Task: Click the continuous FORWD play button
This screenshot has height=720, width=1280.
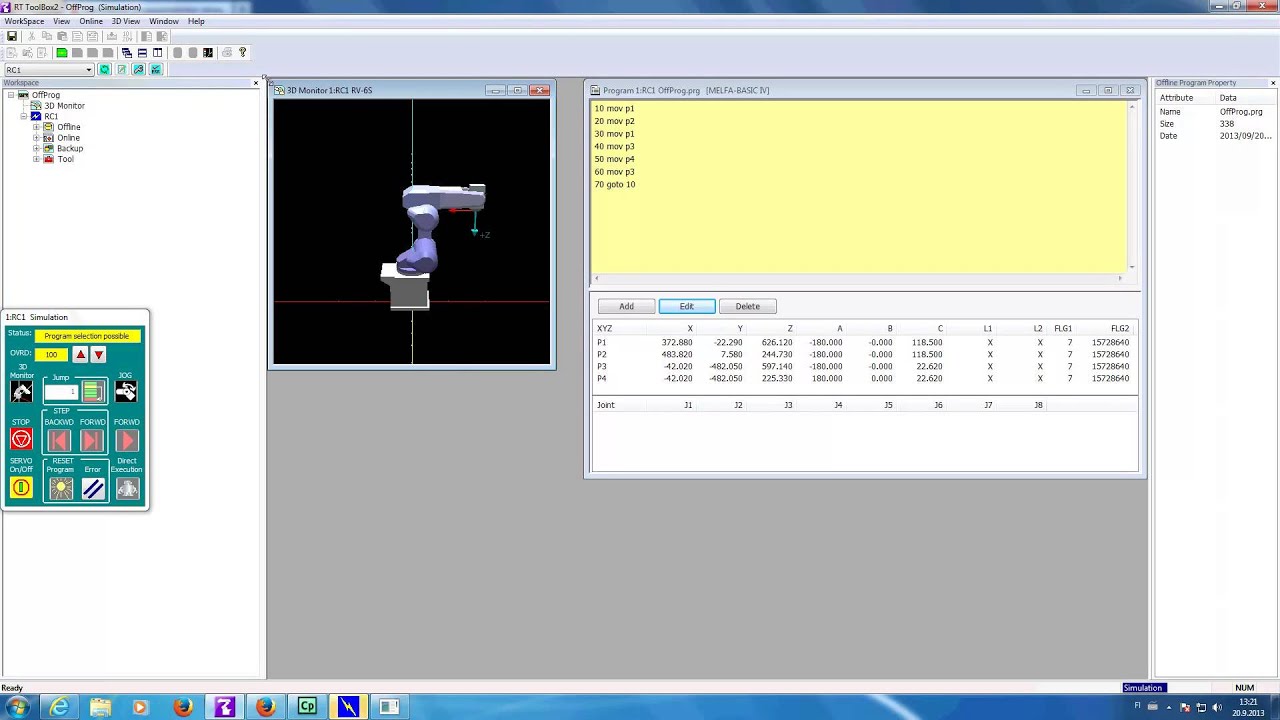Action: (127, 440)
